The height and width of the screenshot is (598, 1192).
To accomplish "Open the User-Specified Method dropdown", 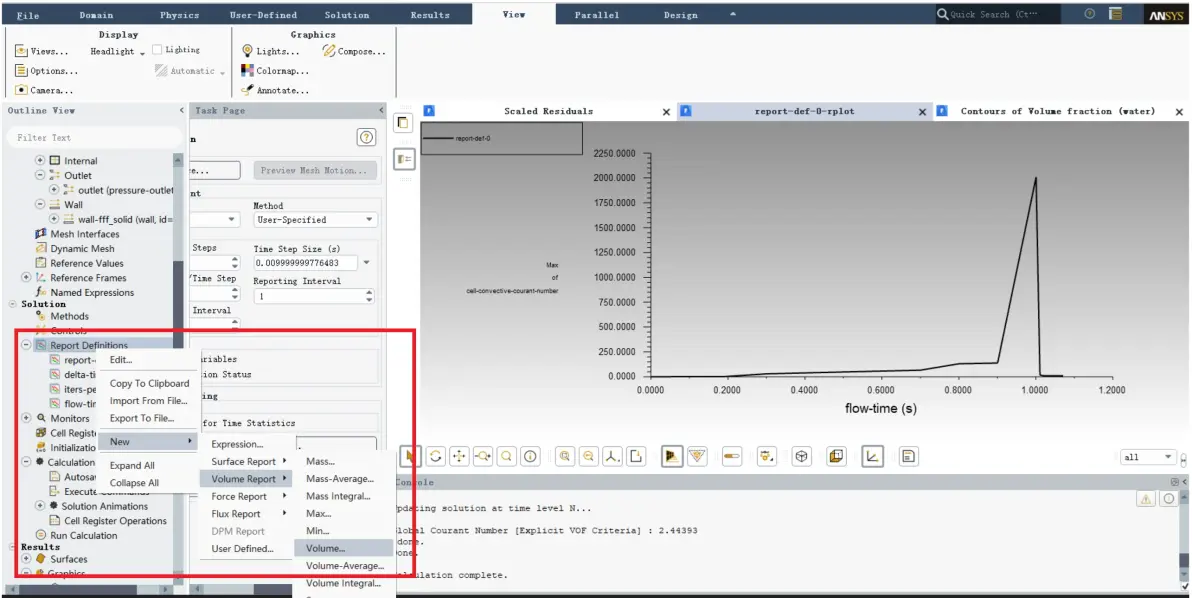I will pyautogui.click(x=315, y=220).
